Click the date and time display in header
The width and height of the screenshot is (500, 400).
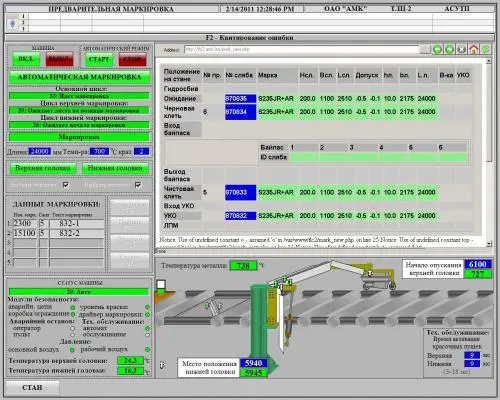pos(260,9)
